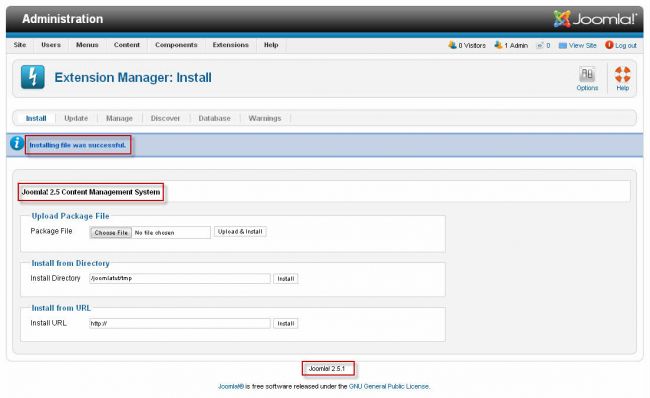
Task: Open the Help lifebuoy icon
Action: pyautogui.click(x=622, y=78)
